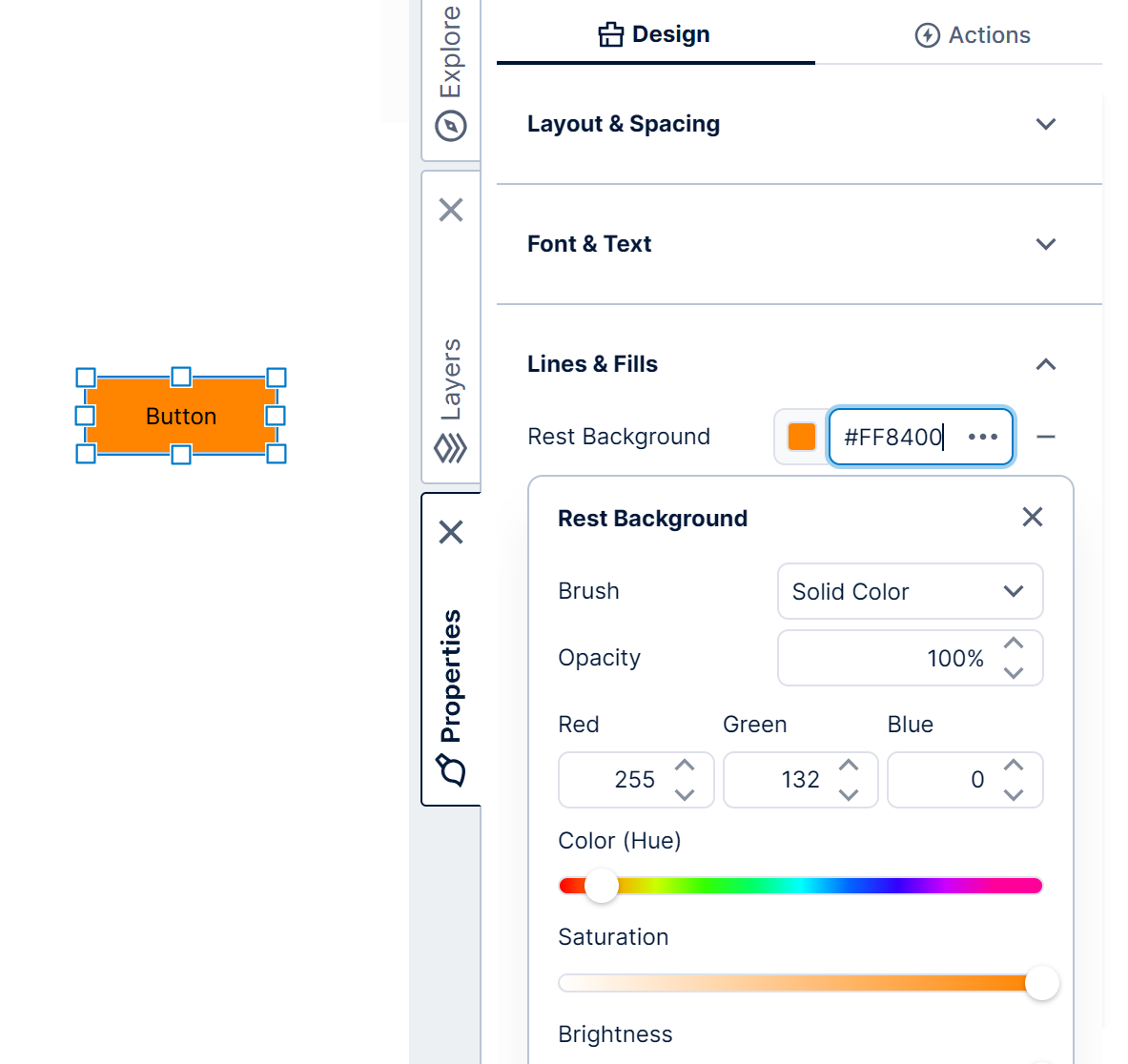
Task: Click the orange Rest Background color swatch
Action: tap(802, 437)
